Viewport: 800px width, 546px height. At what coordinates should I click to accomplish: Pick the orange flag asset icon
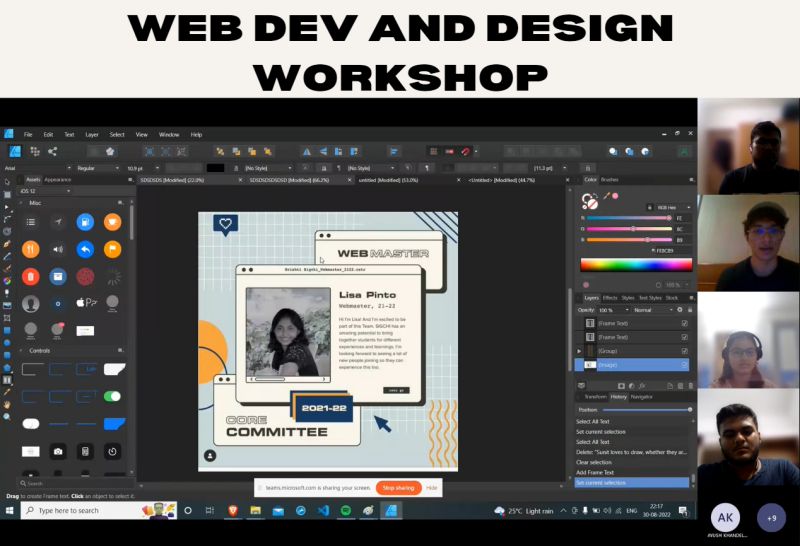click(112, 249)
